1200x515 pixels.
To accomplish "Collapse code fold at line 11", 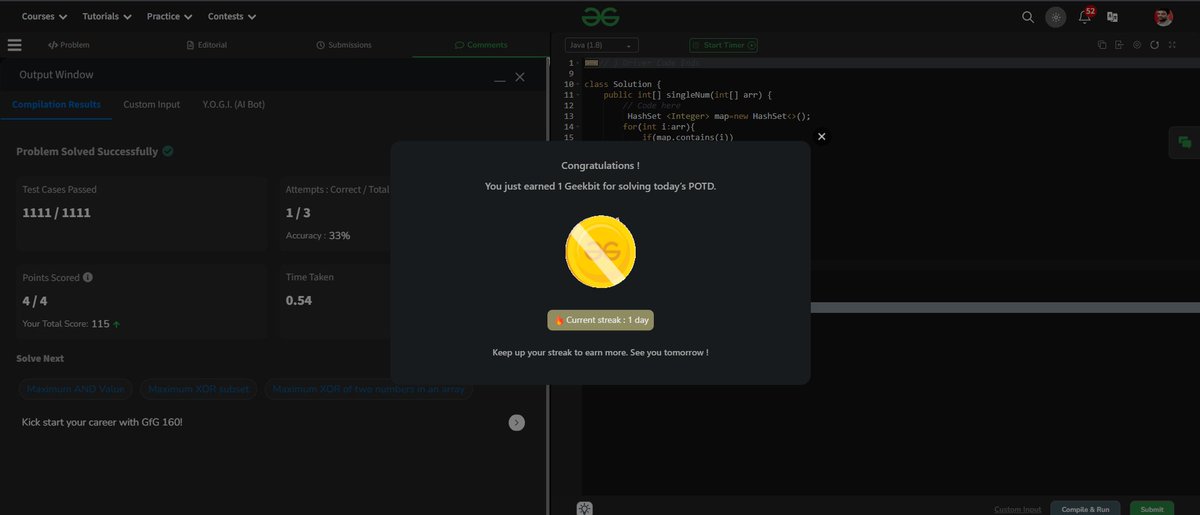I will (x=578, y=95).
